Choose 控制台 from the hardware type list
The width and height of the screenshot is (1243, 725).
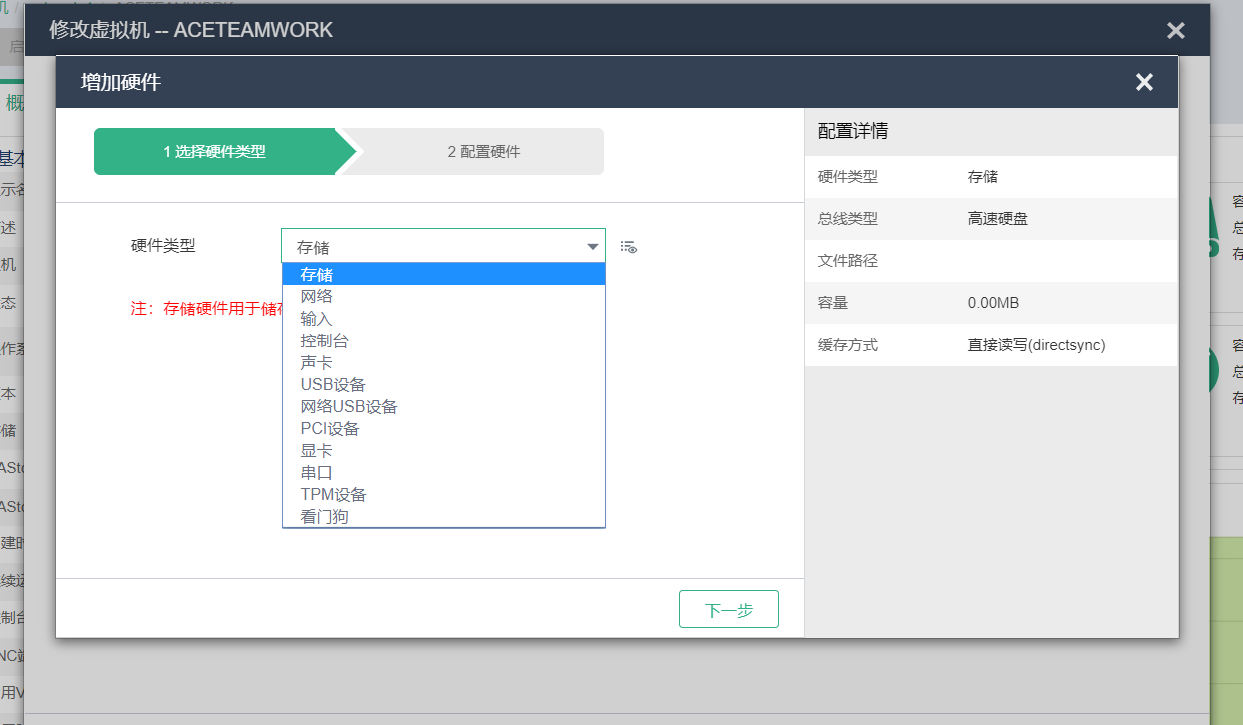point(444,340)
